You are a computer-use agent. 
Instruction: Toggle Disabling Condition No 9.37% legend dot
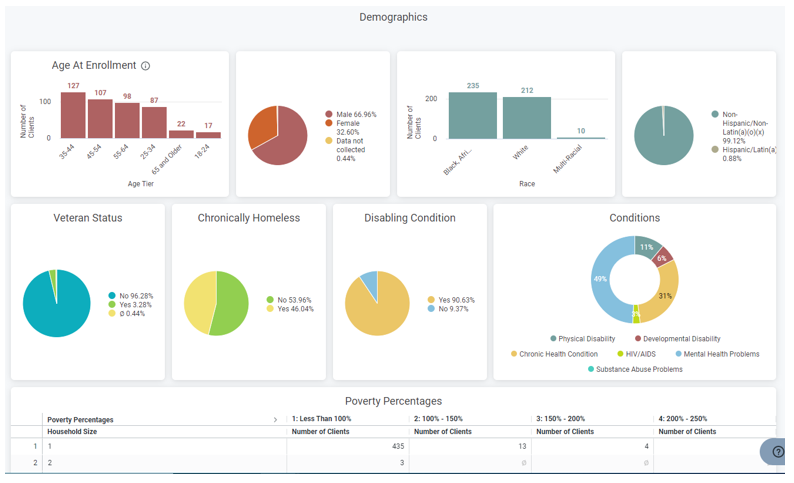[431, 308]
